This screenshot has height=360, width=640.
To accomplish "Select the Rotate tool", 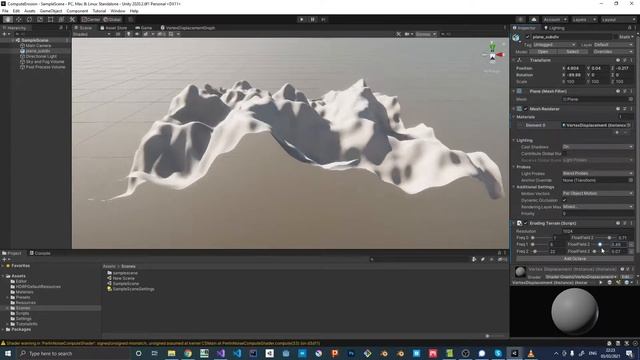I will [29, 19].
